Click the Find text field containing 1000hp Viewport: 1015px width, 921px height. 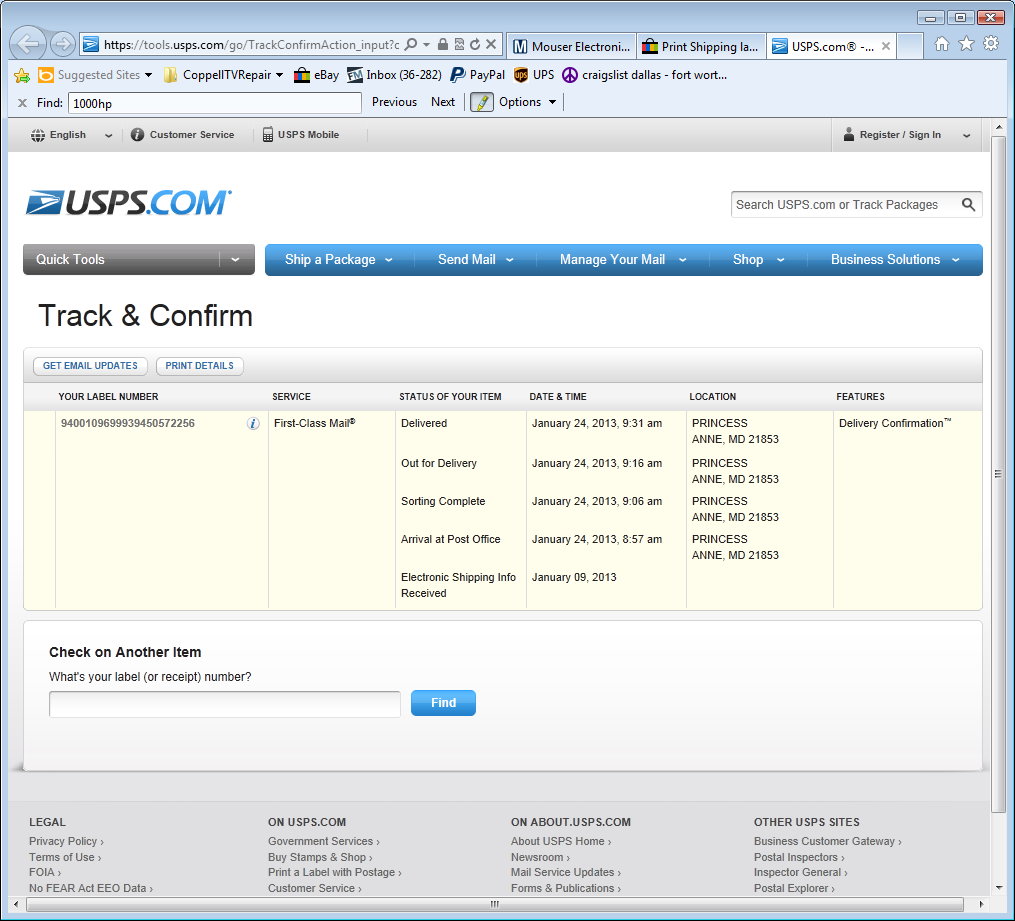214,103
